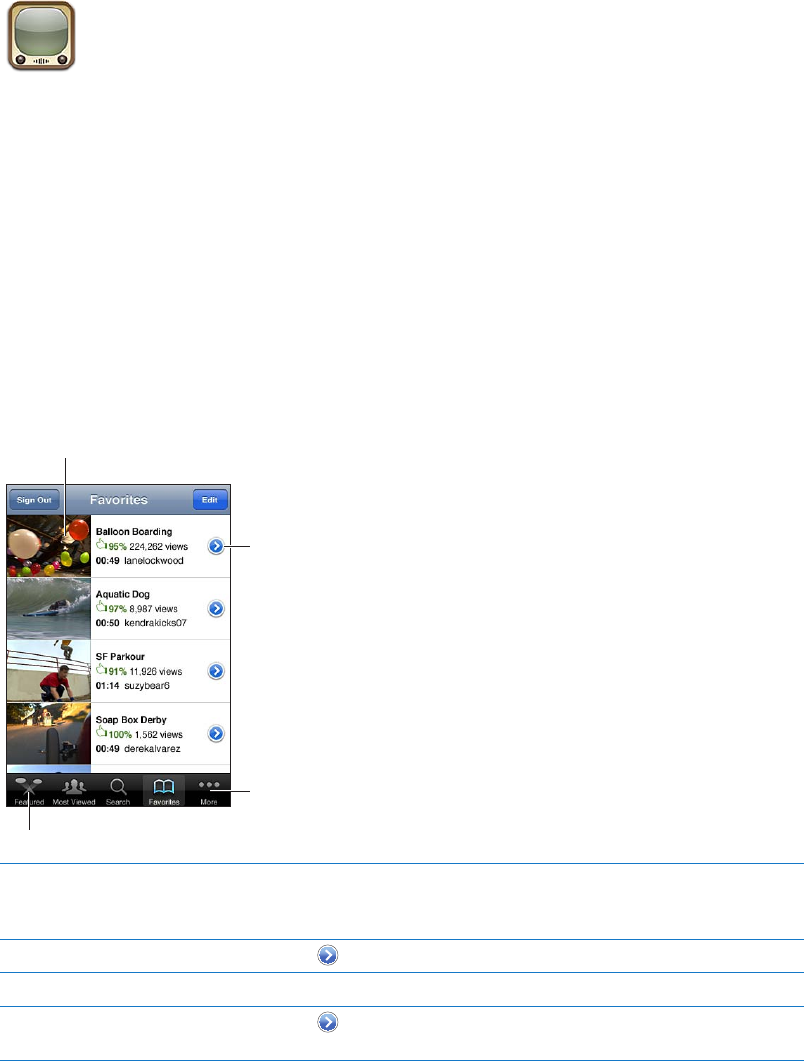
Task: Select the Balloon Boarding title text
Action: pos(134,532)
